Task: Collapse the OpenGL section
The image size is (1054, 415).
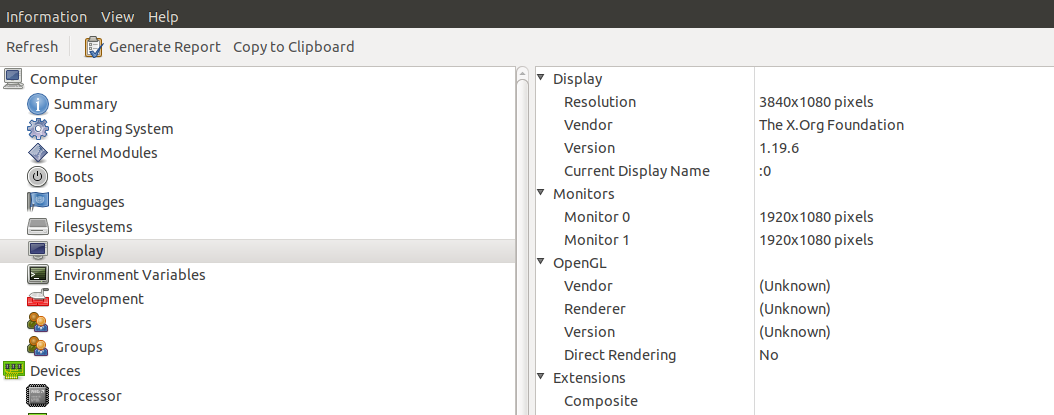Action: click(x=541, y=263)
